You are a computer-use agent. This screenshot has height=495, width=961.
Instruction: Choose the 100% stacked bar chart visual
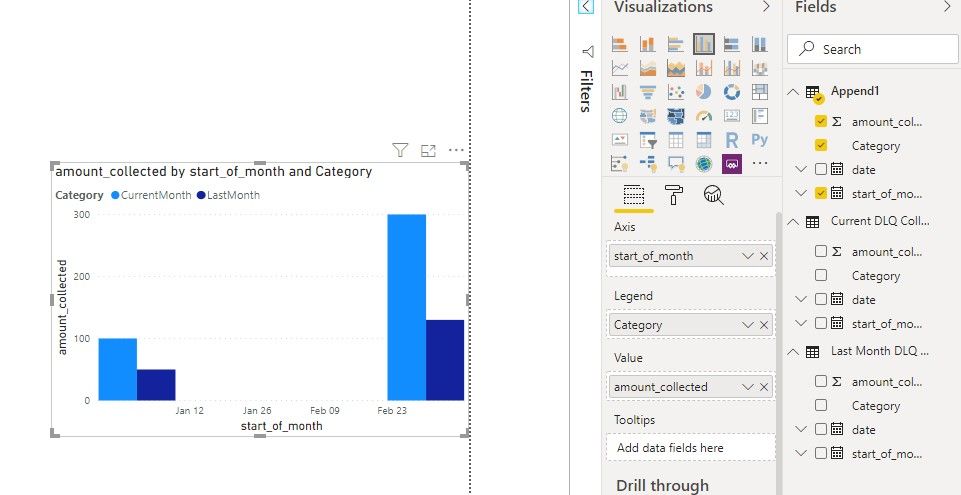pos(732,44)
